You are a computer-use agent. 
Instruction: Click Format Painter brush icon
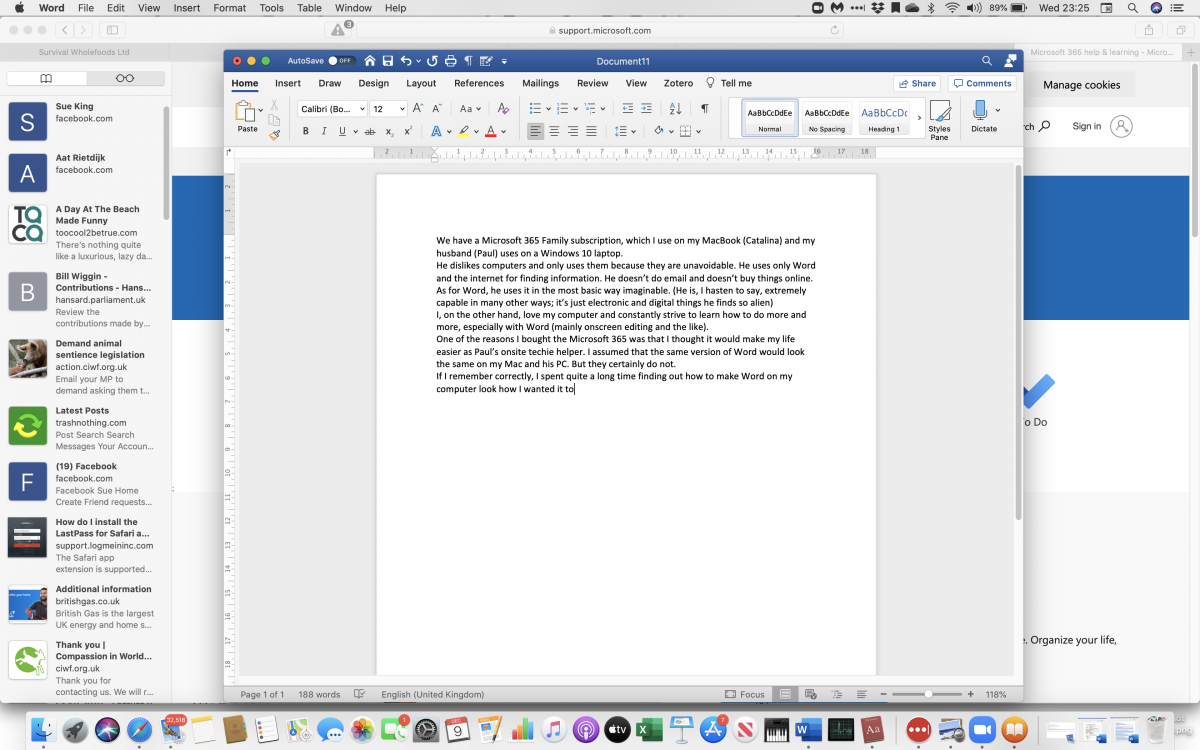274,134
